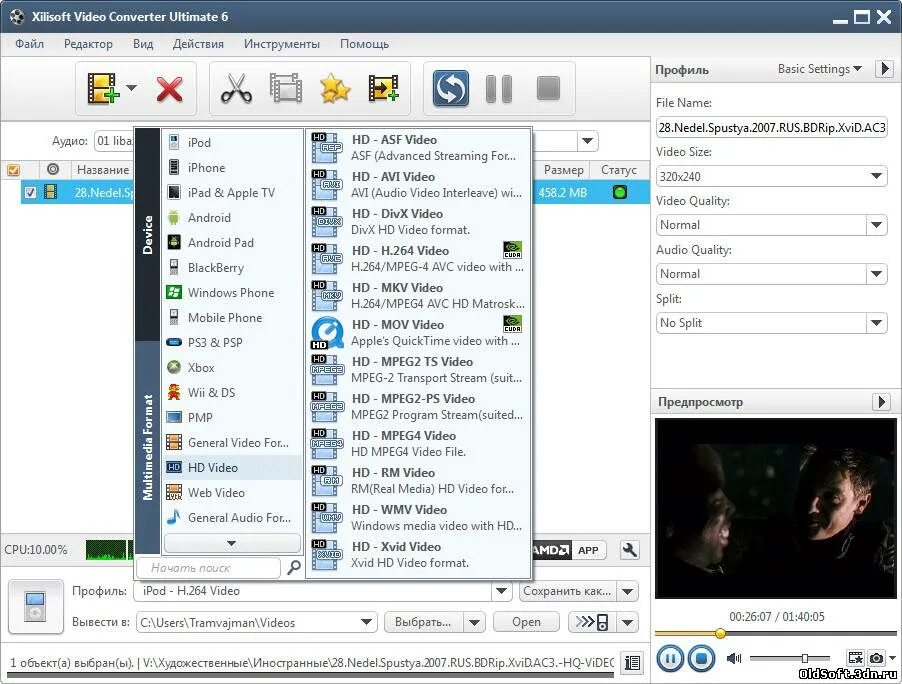Select the Web Video format category
The width and height of the screenshot is (902, 684).
click(232, 492)
